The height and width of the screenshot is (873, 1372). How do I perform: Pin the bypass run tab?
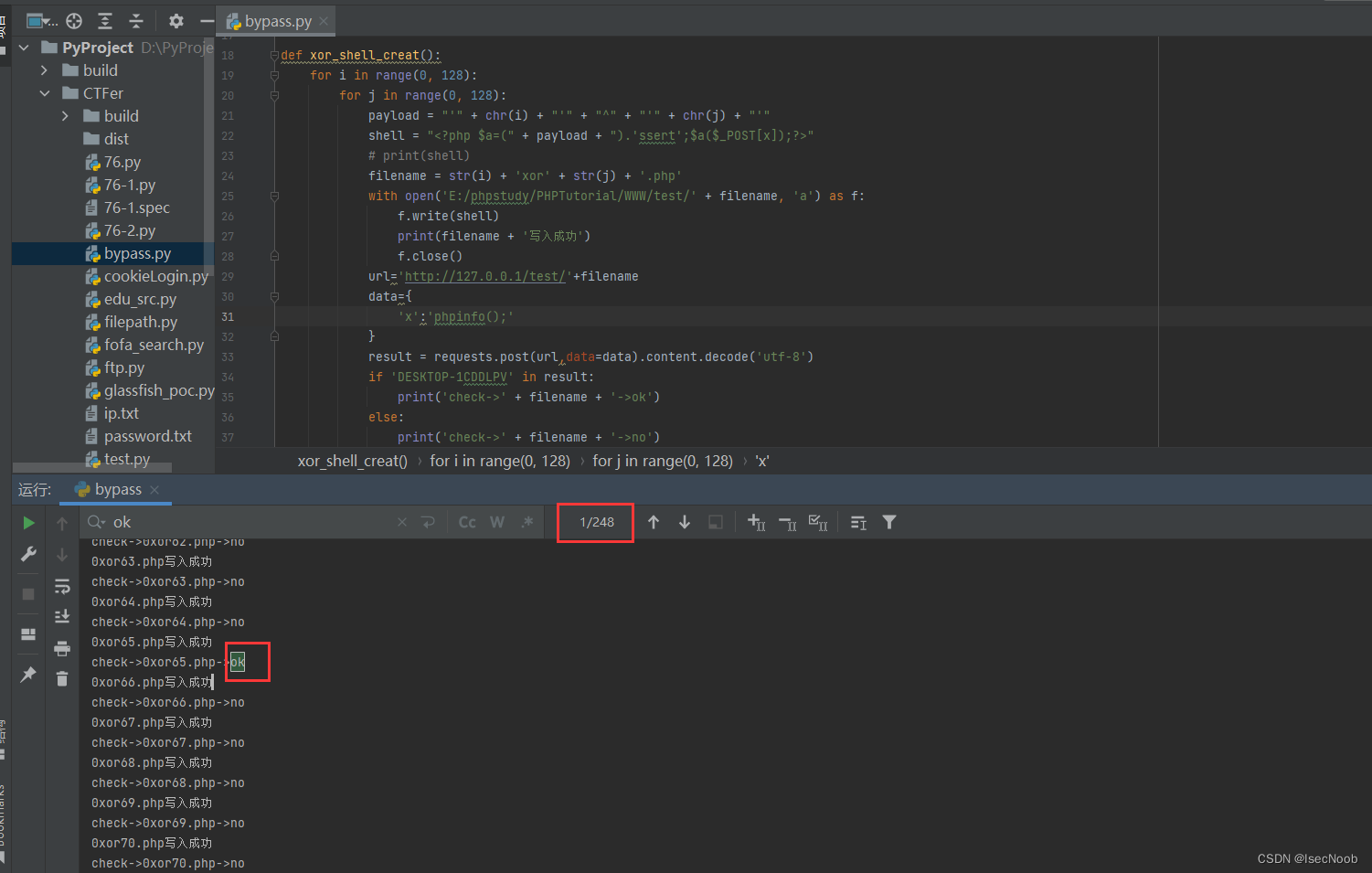[x=28, y=675]
